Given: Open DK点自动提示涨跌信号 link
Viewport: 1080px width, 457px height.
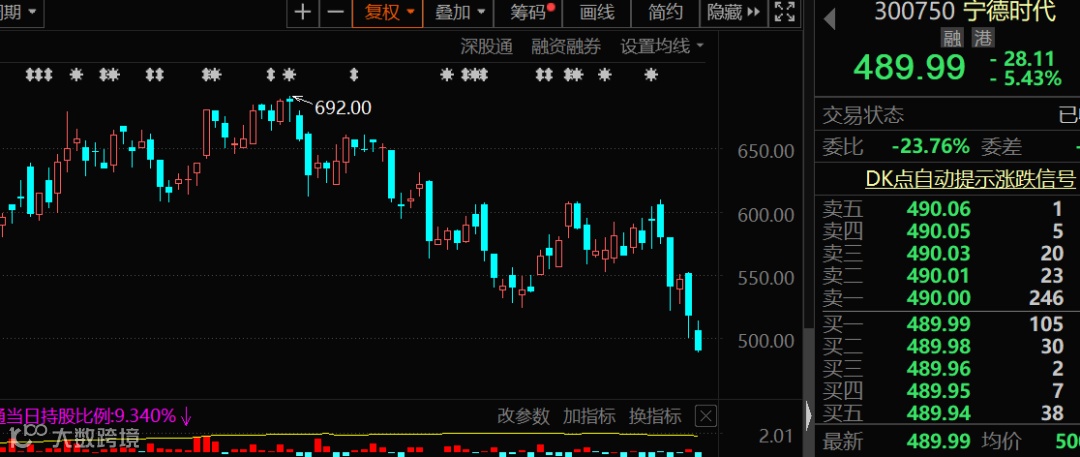Looking at the screenshot, I should [970, 179].
